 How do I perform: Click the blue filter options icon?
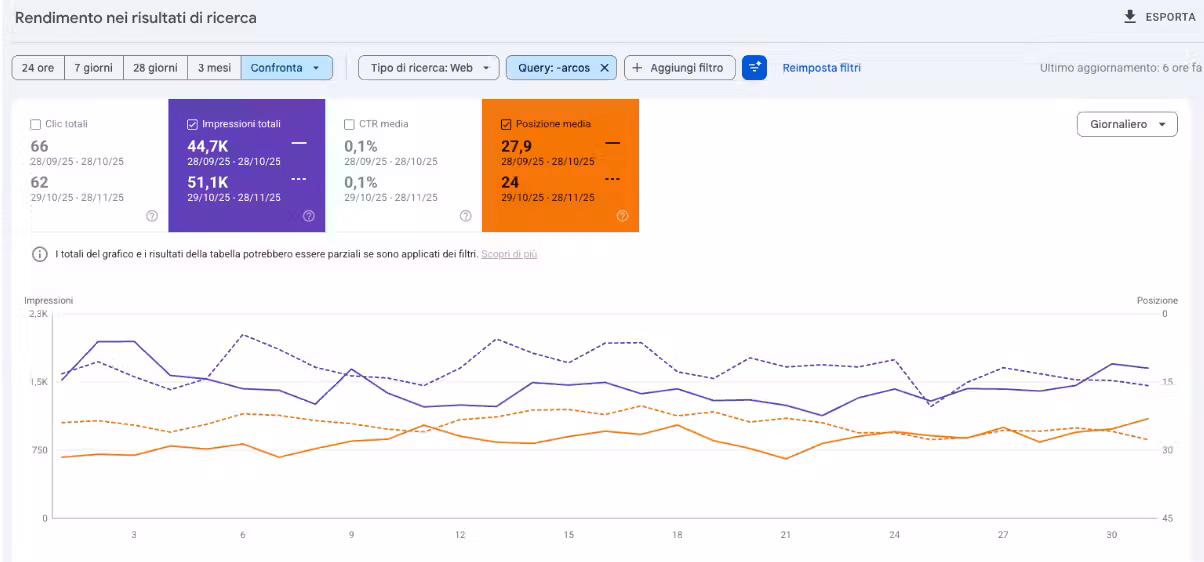(754, 68)
